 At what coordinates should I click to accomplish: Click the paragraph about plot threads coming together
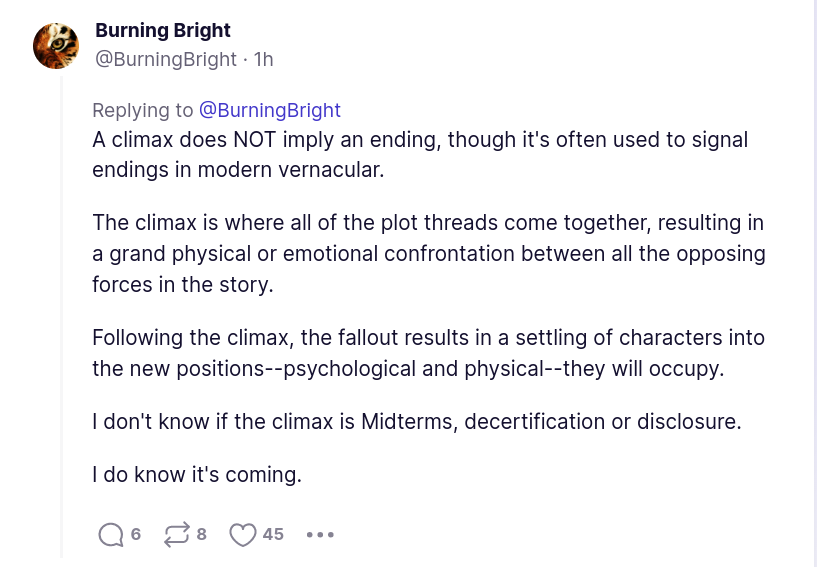tap(428, 253)
